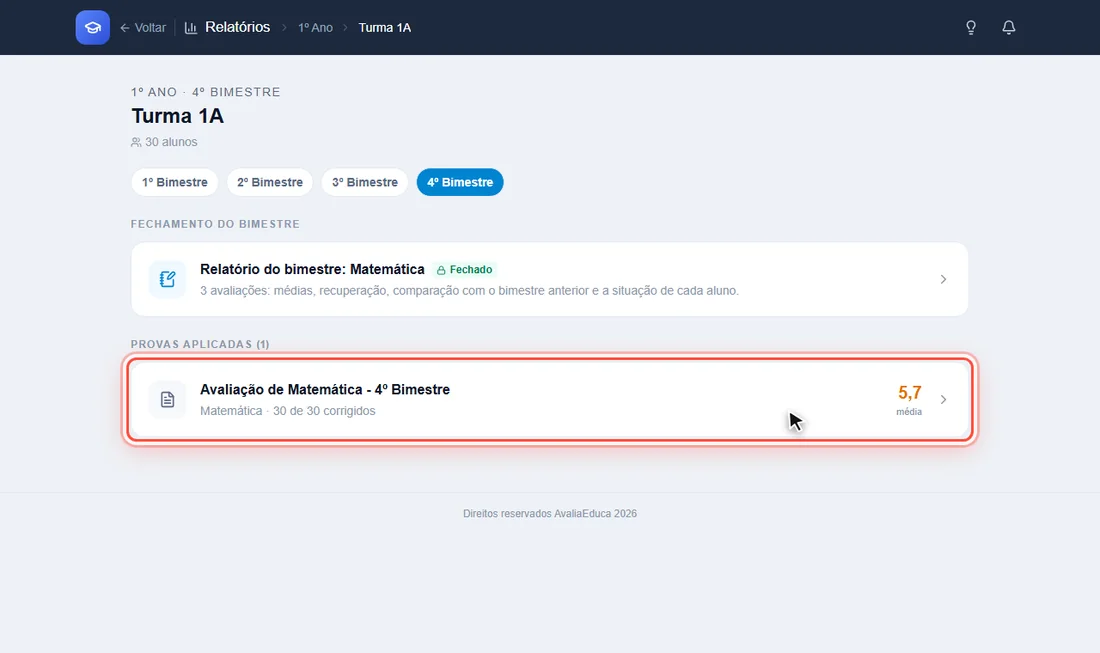This screenshot has height=653, width=1100.
Task: Click the 'PROVAS APLICADAS (1)' section label
Action: 200,344
